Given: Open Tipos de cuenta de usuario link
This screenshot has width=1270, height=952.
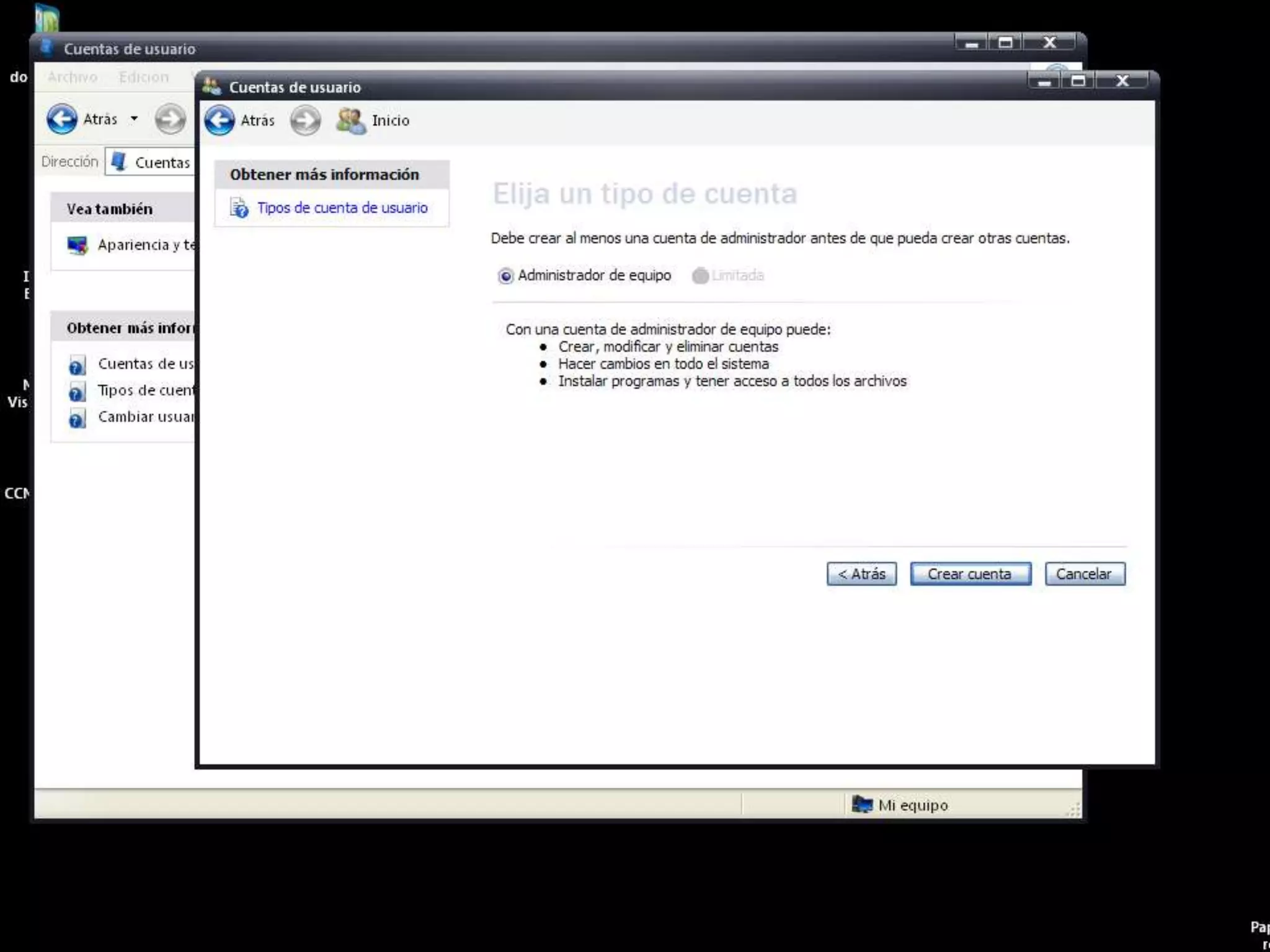Looking at the screenshot, I should (x=342, y=208).
